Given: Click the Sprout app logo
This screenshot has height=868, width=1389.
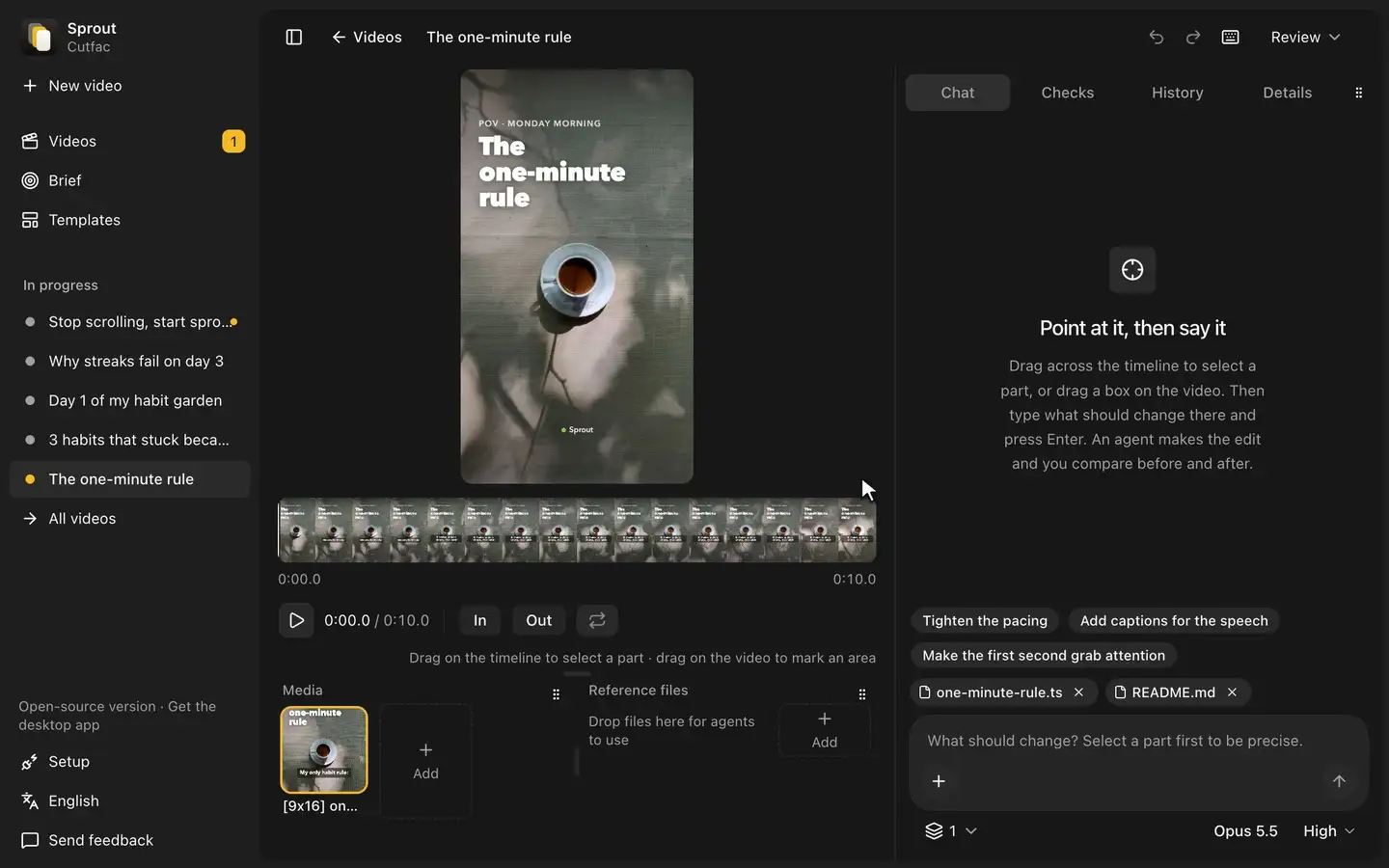Looking at the screenshot, I should 40,38.
